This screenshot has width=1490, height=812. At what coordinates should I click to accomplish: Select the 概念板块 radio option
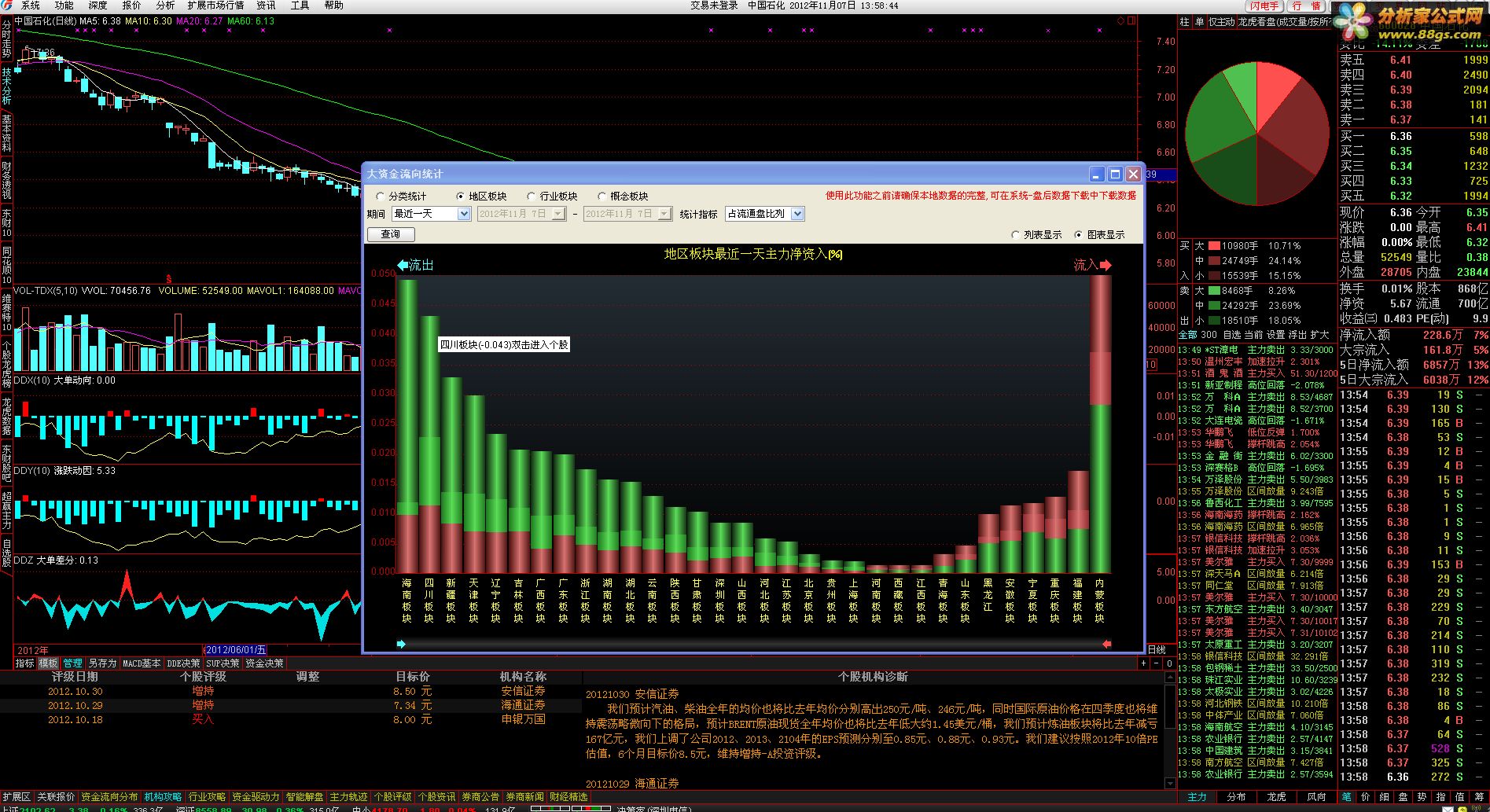coord(623,197)
